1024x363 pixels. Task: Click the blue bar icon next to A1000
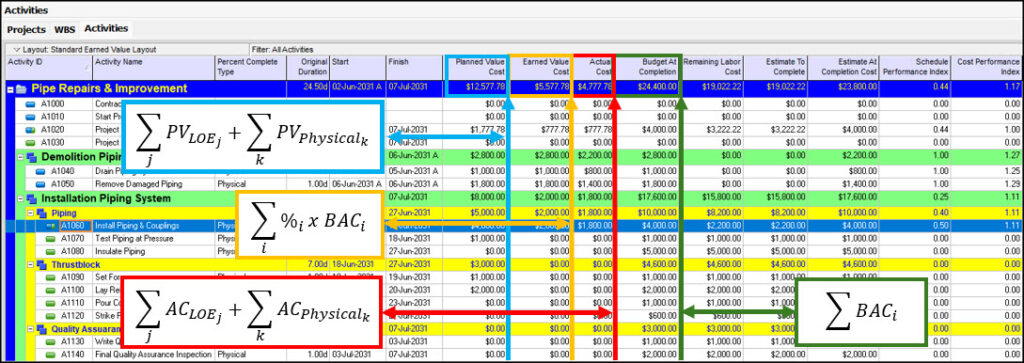click(x=30, y=104)
